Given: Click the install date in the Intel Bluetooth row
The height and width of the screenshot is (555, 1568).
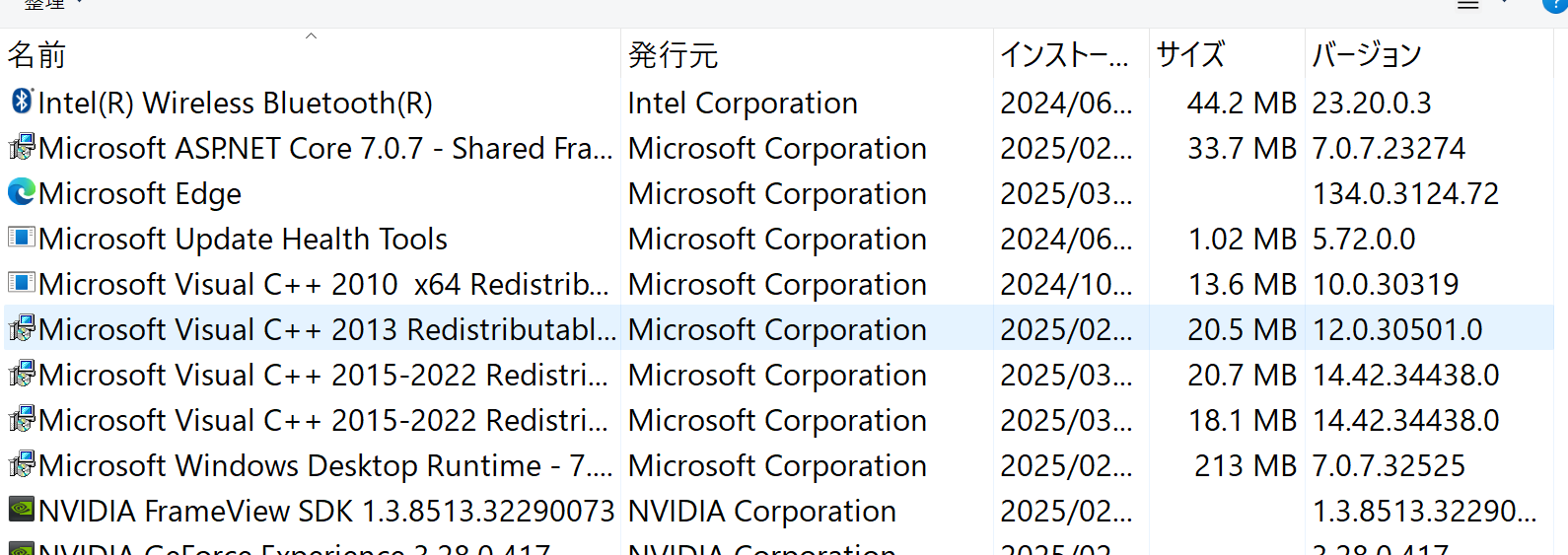Looking at the screenshot, I should click(x=1066, y=103).
